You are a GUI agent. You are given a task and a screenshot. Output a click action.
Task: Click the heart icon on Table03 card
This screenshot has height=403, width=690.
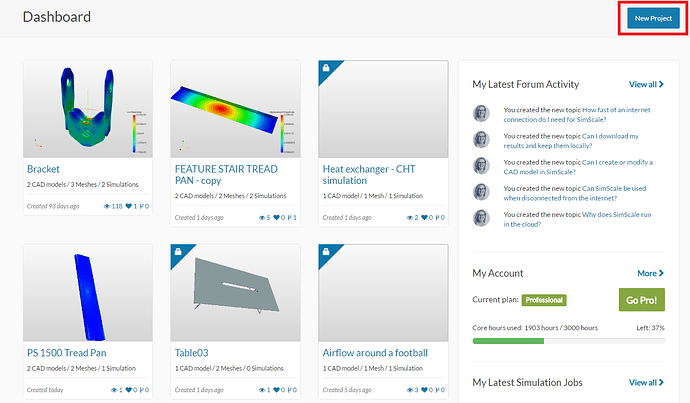(x=276, y=390)
